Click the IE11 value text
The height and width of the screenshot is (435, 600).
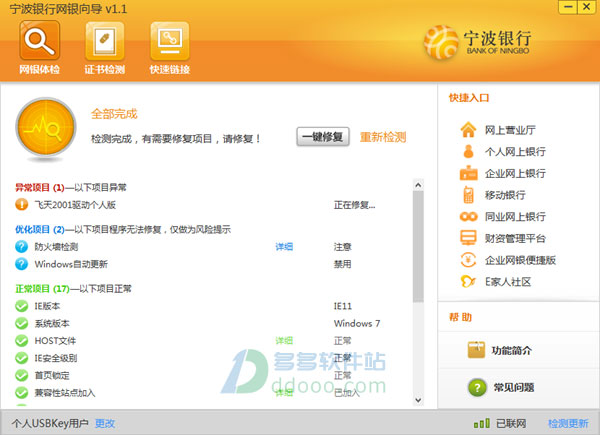[x=342, y=306]
